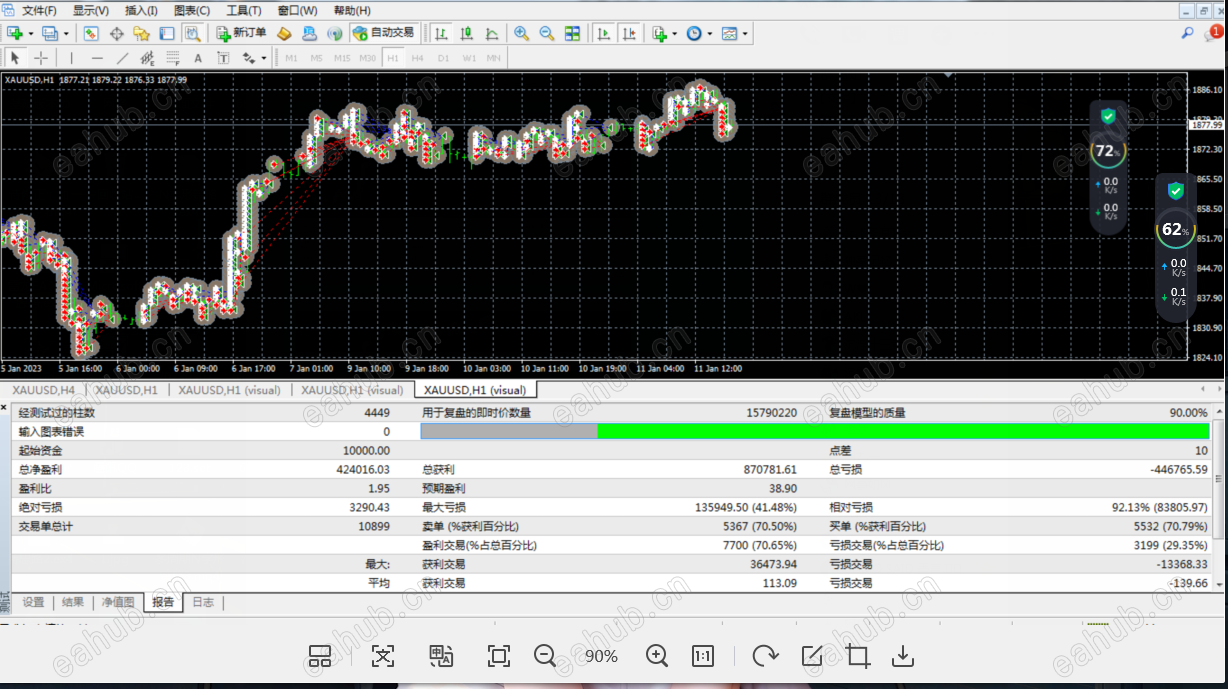Switch timeframe to M15

pos(342,58)
